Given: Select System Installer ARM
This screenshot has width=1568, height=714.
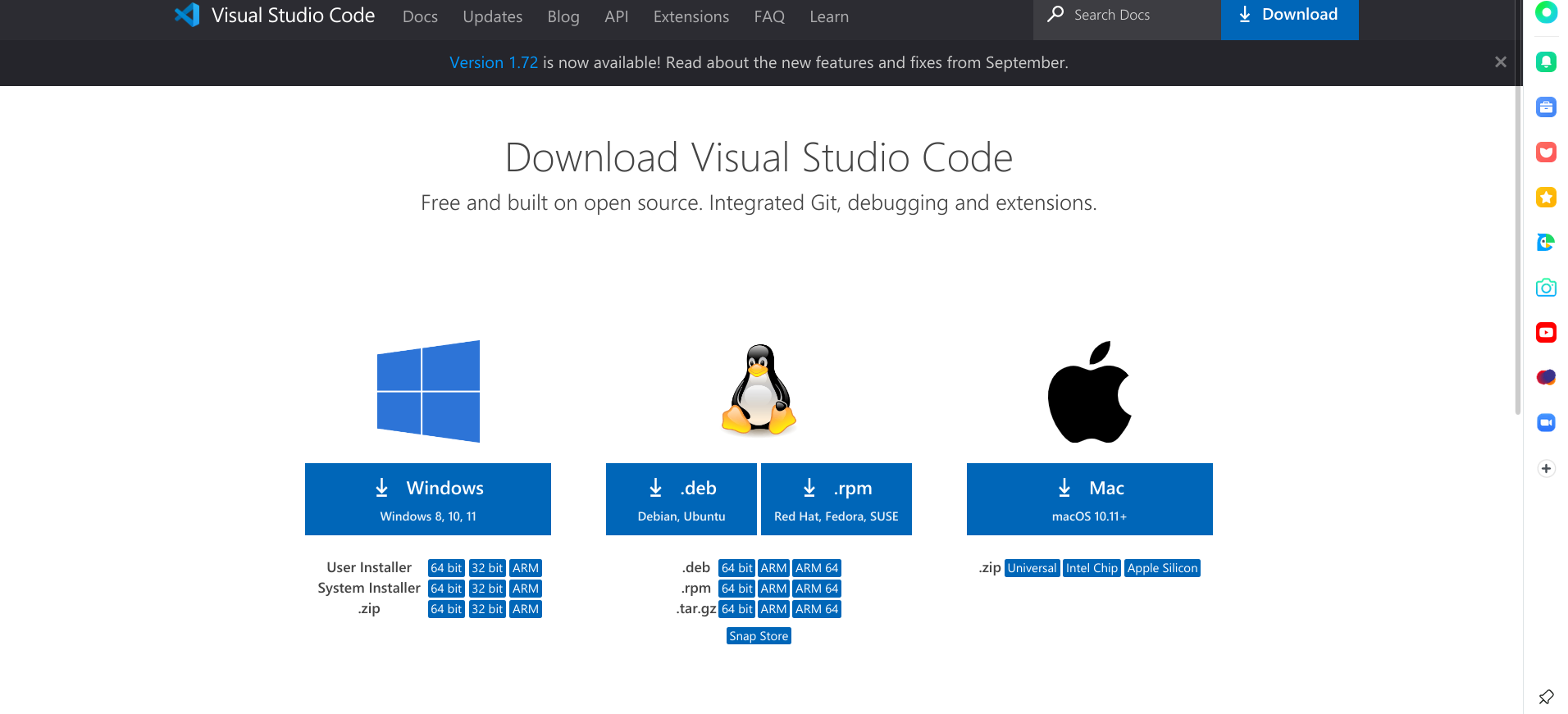Looking at the screenshot, I should 526,589.
